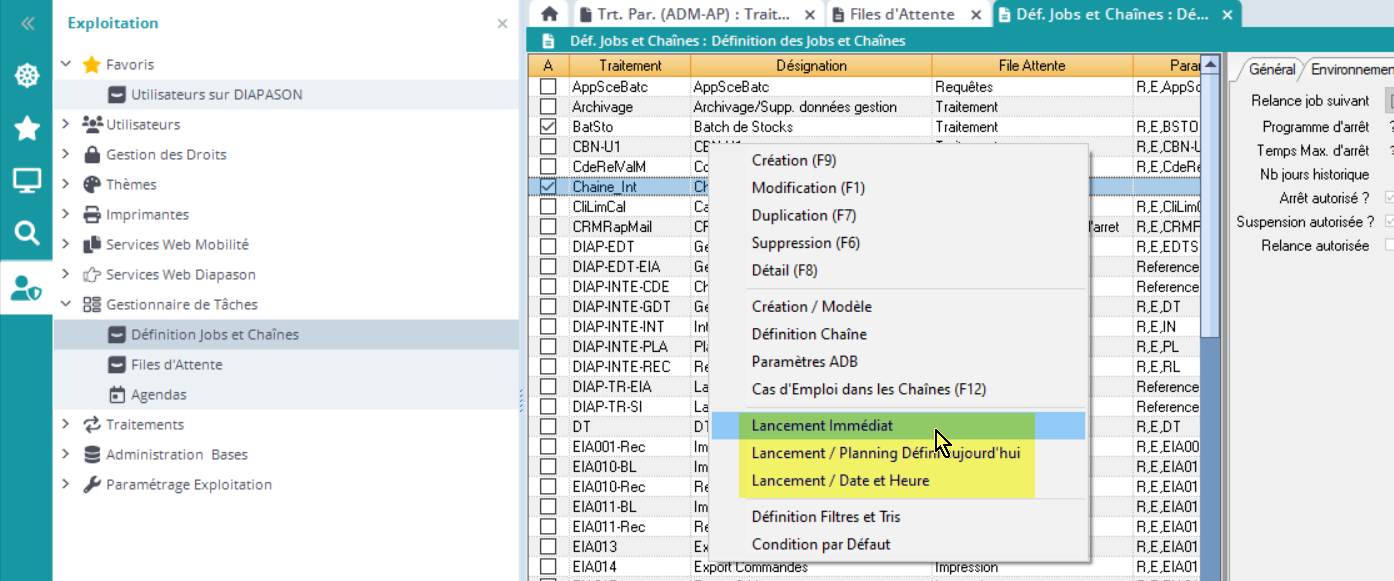Sort by the Désignation column header

[x=810, y=66]
